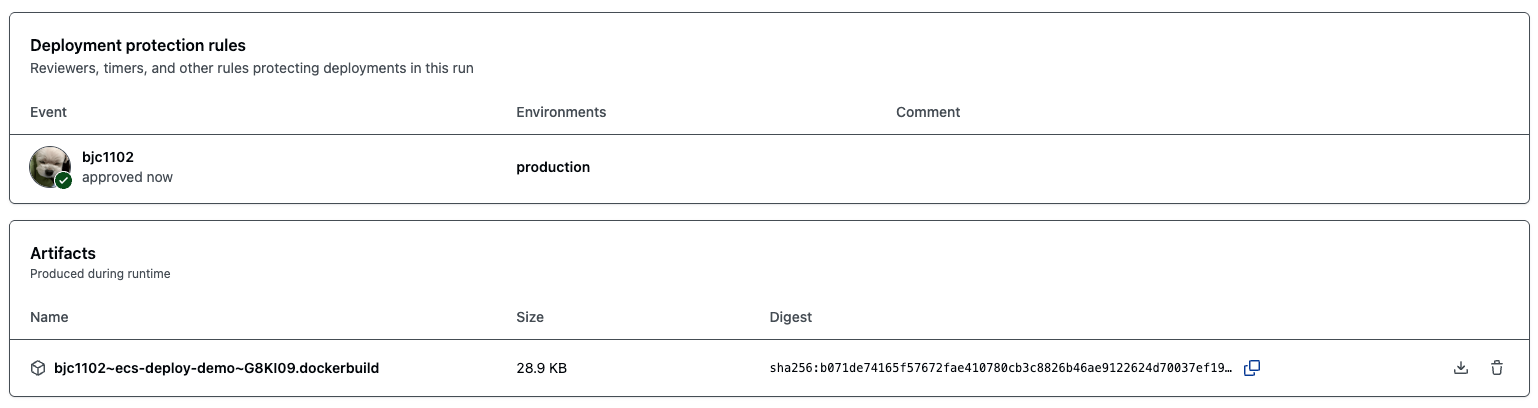Image resolution: width=1538 pixels, height=408 pixels.
Task: Click the green approved checkmark badge
Action: pos(63,181)
